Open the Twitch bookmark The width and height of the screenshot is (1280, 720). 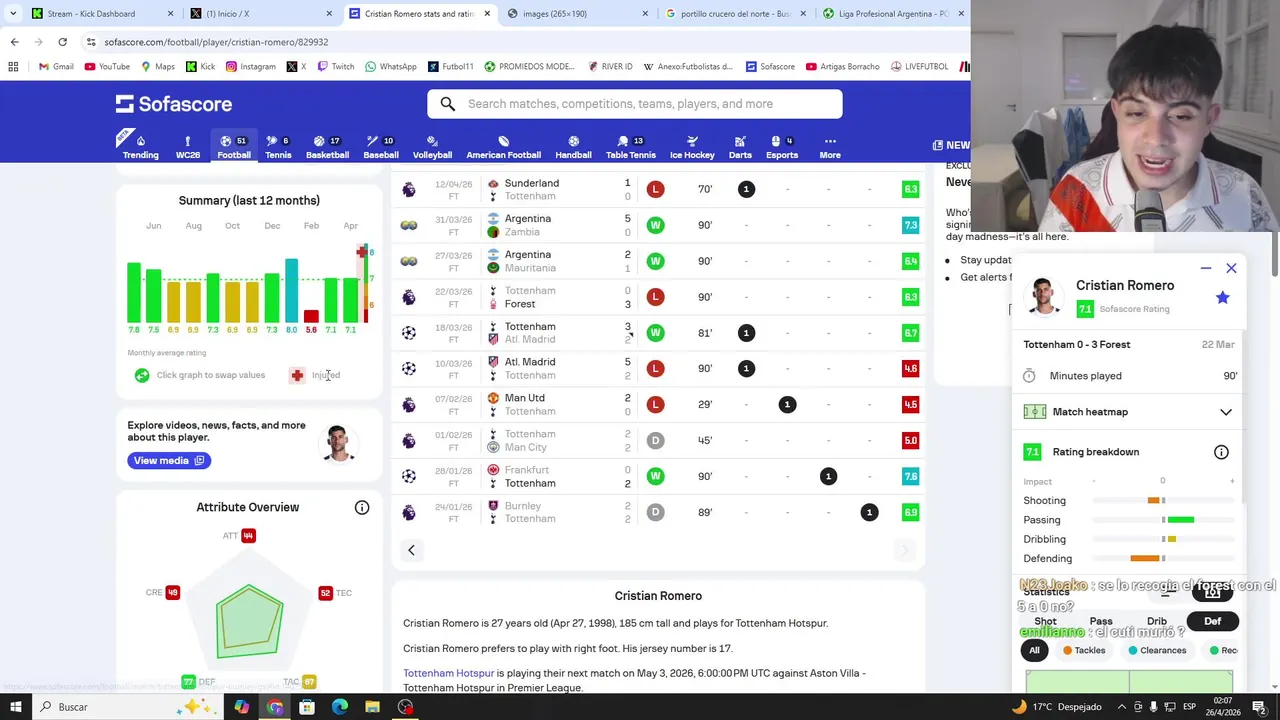(335, 66)
